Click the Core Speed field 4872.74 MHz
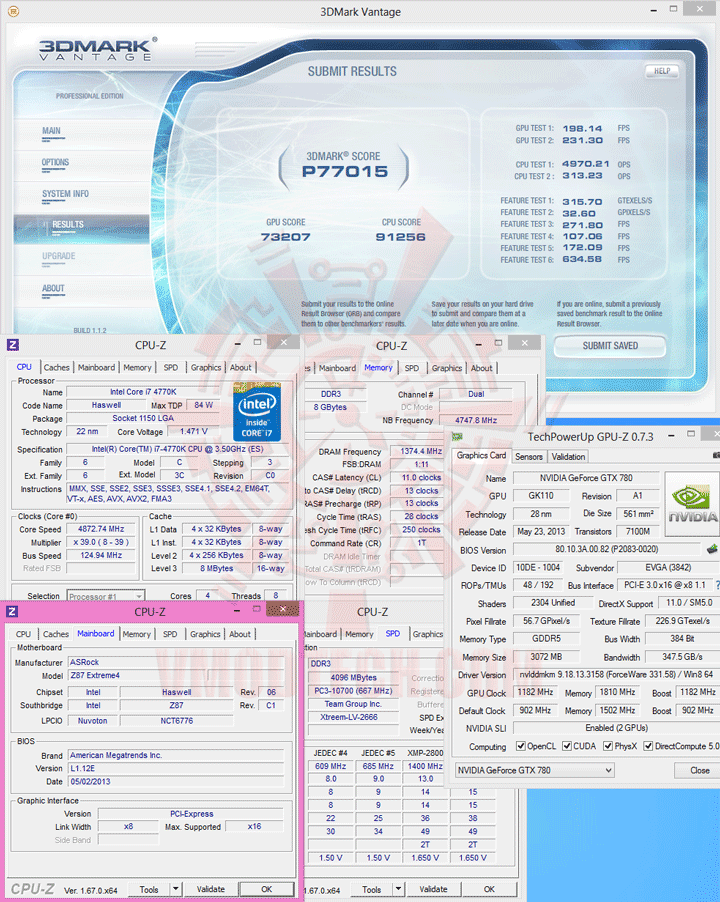 pos(101,529)
